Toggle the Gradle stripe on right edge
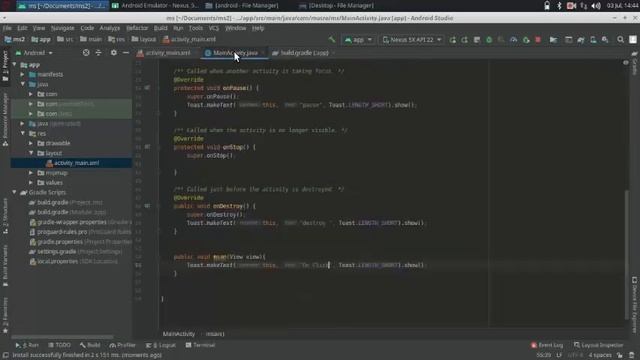Viewport: 640px width, 360px height. click(x=634, y=63)
